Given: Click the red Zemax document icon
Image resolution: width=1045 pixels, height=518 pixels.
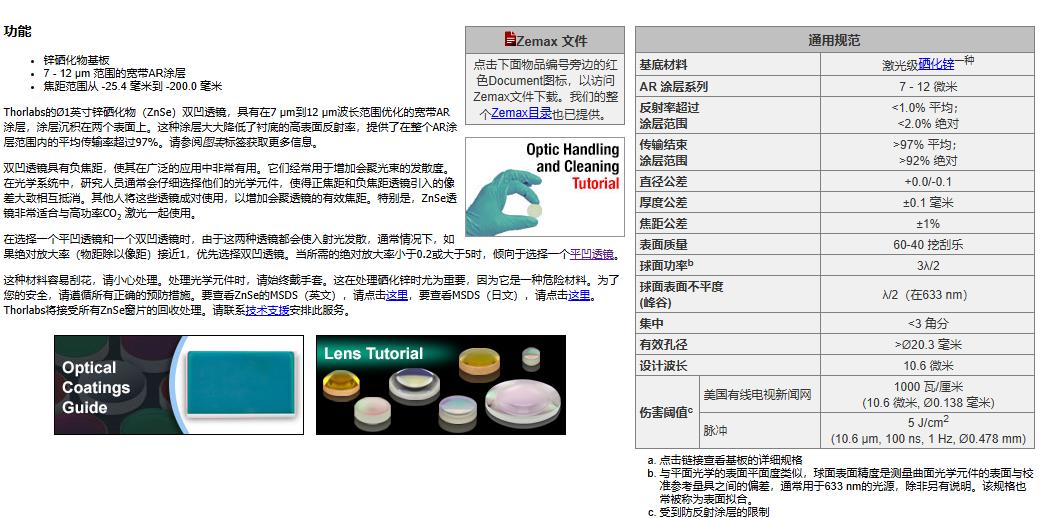Looking at the screenshot, I should 510,39.
